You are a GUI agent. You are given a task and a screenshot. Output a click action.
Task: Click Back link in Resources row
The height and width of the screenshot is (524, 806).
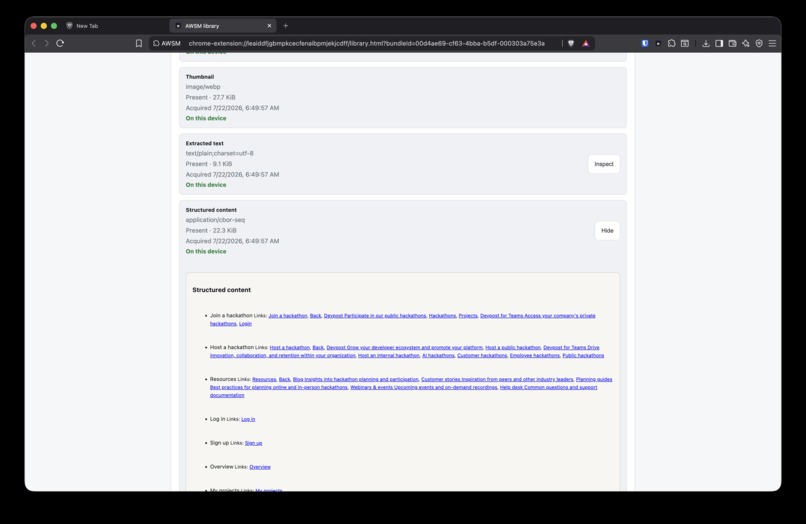pos(285,380)
